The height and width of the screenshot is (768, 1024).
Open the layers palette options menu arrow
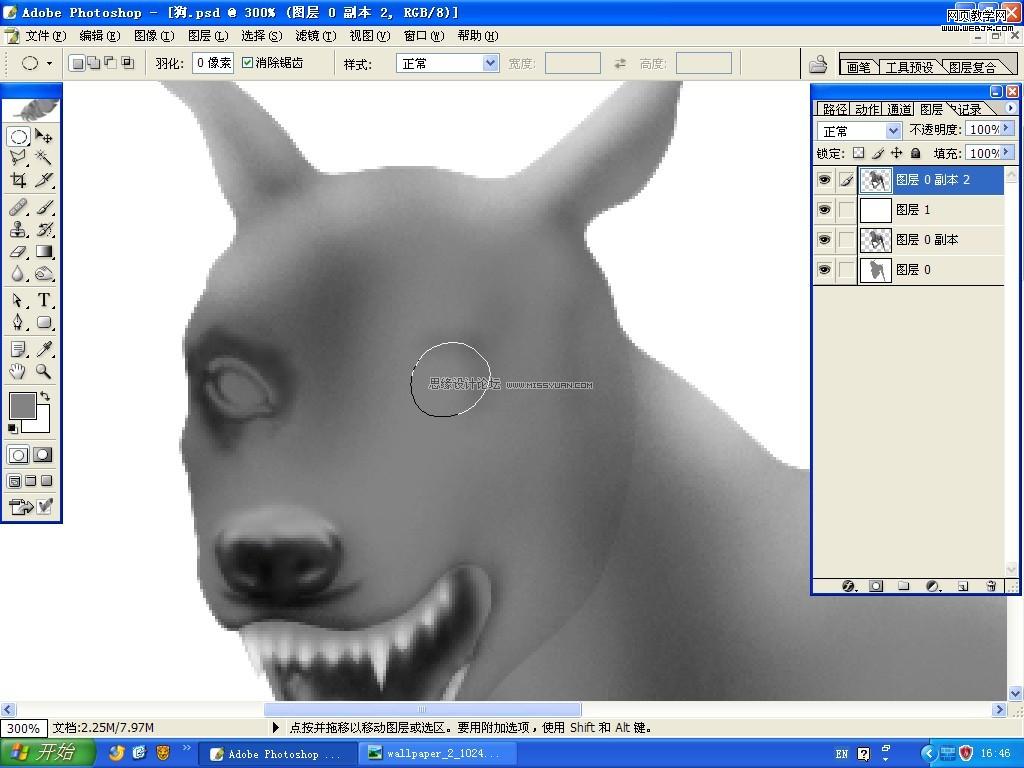point(1010,108)
